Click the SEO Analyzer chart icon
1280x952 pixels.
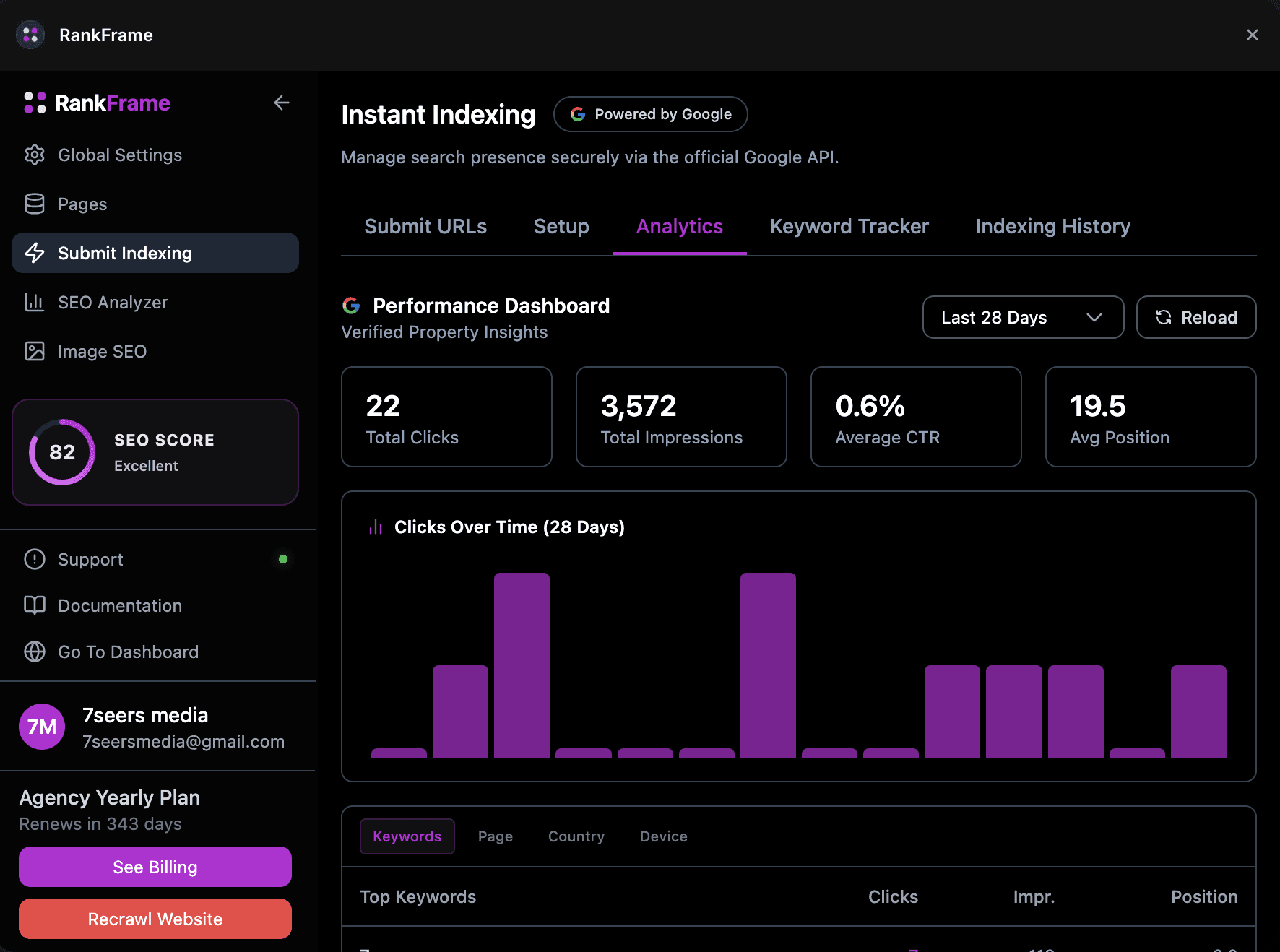pyautogui.click(x=35, y=302)
